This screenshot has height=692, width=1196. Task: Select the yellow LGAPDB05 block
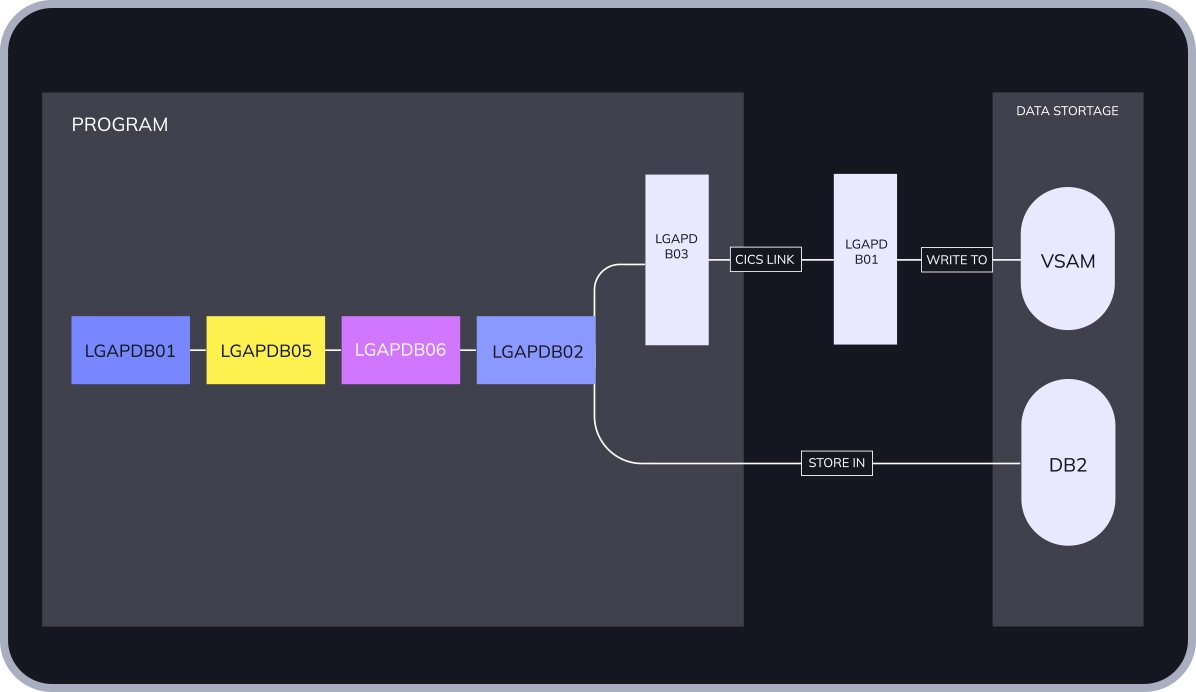(265, 350)
